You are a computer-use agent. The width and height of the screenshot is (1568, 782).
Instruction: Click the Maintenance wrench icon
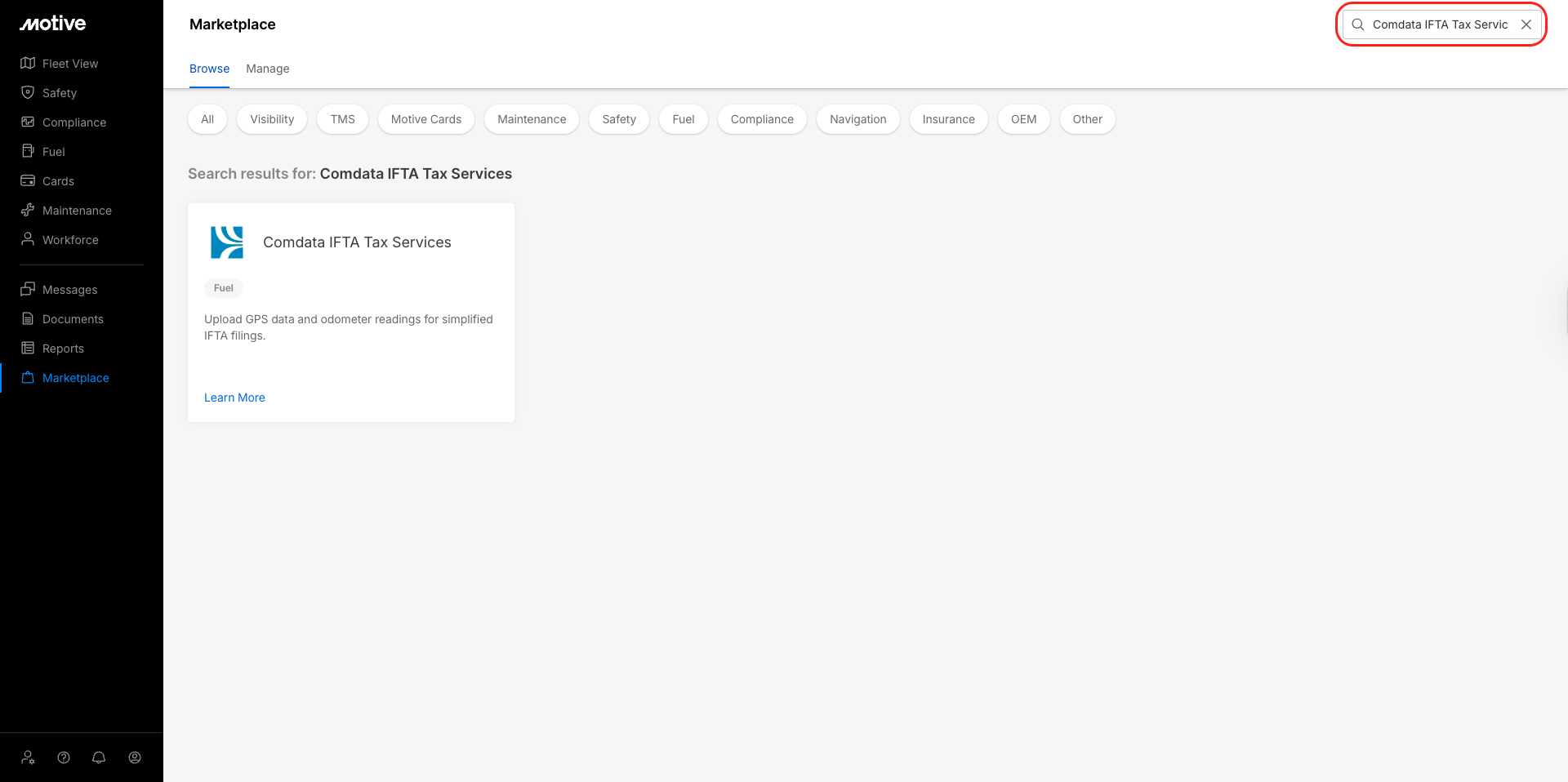28,210
